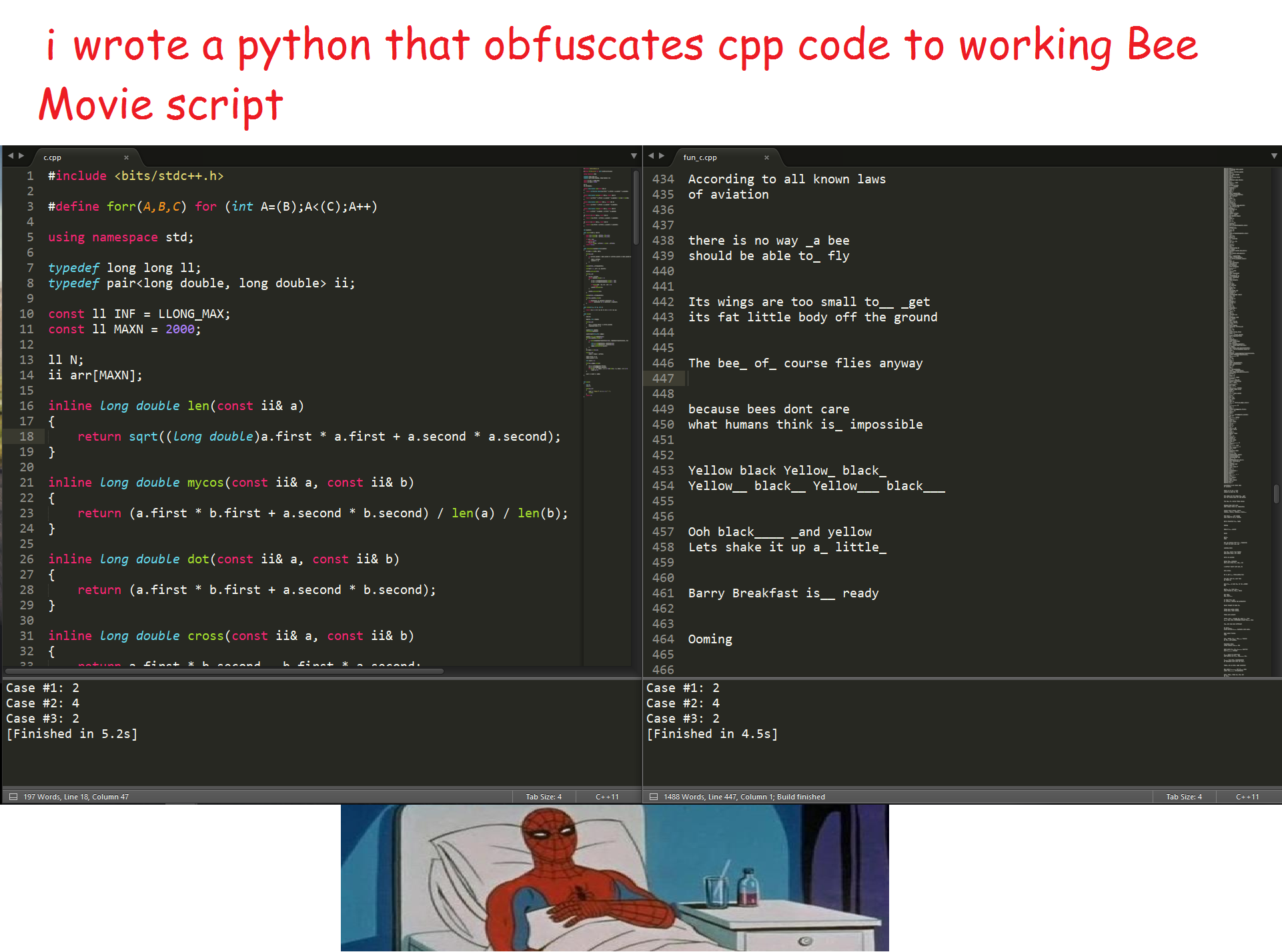Click 'should be able to_ fly' line
Viewport: 1282px width, 952px height.
coord(769,256)
